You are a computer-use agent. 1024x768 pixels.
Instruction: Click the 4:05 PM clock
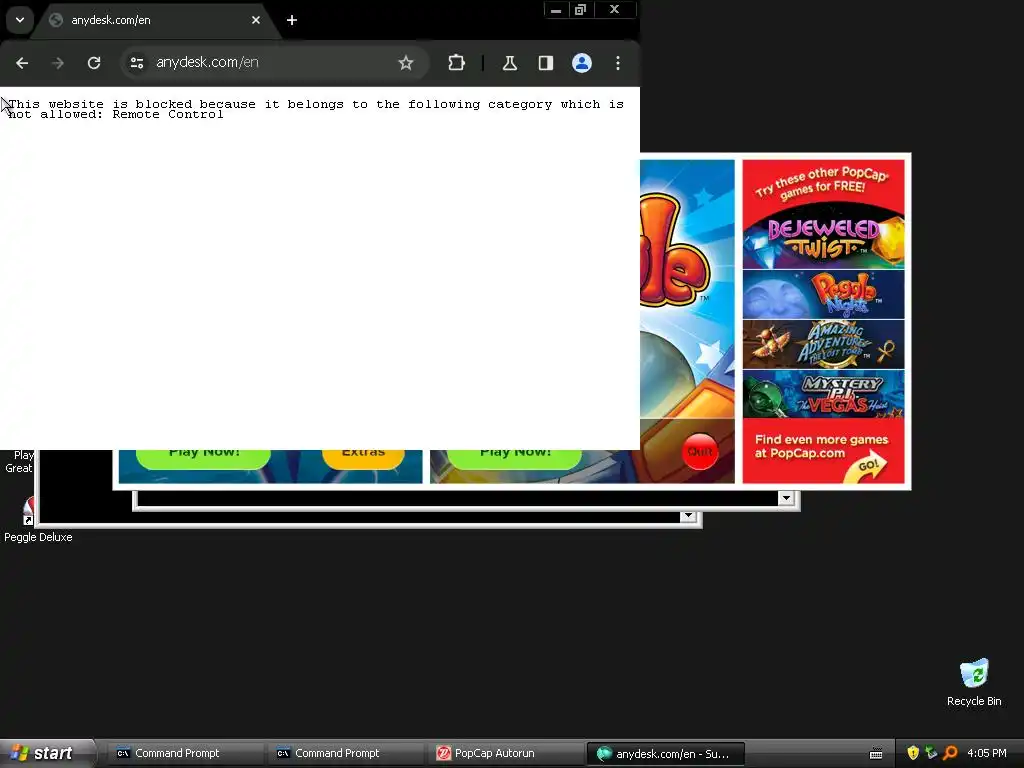coord(986,754)
